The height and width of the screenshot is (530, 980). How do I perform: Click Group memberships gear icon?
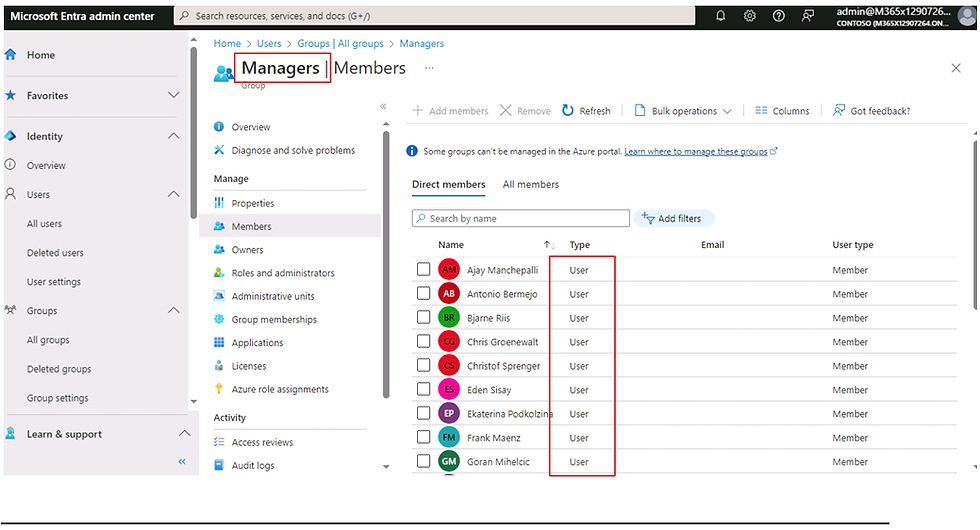tap(219, 319)
